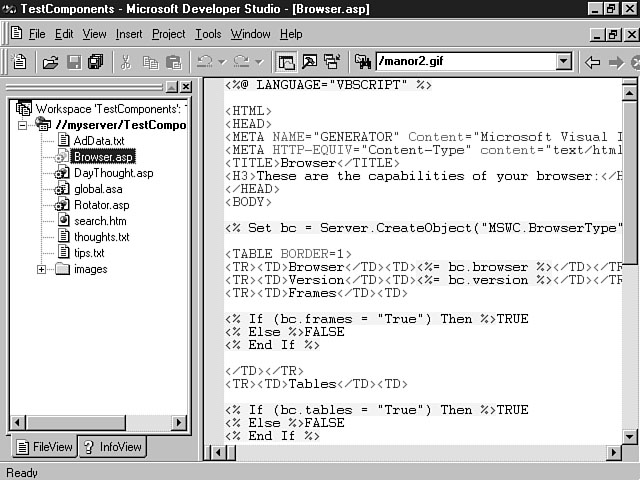Close the workspace panel with its X button
This screenshot has width=640, height=480.
(186, 87)
